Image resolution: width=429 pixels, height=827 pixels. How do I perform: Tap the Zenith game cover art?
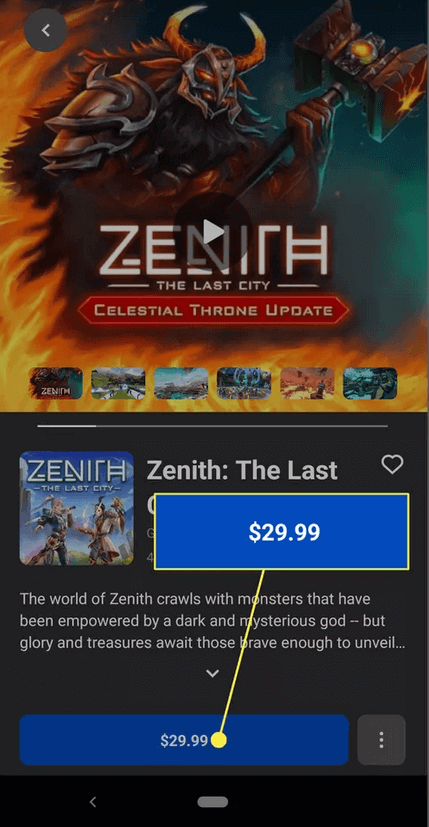(77, 508)
